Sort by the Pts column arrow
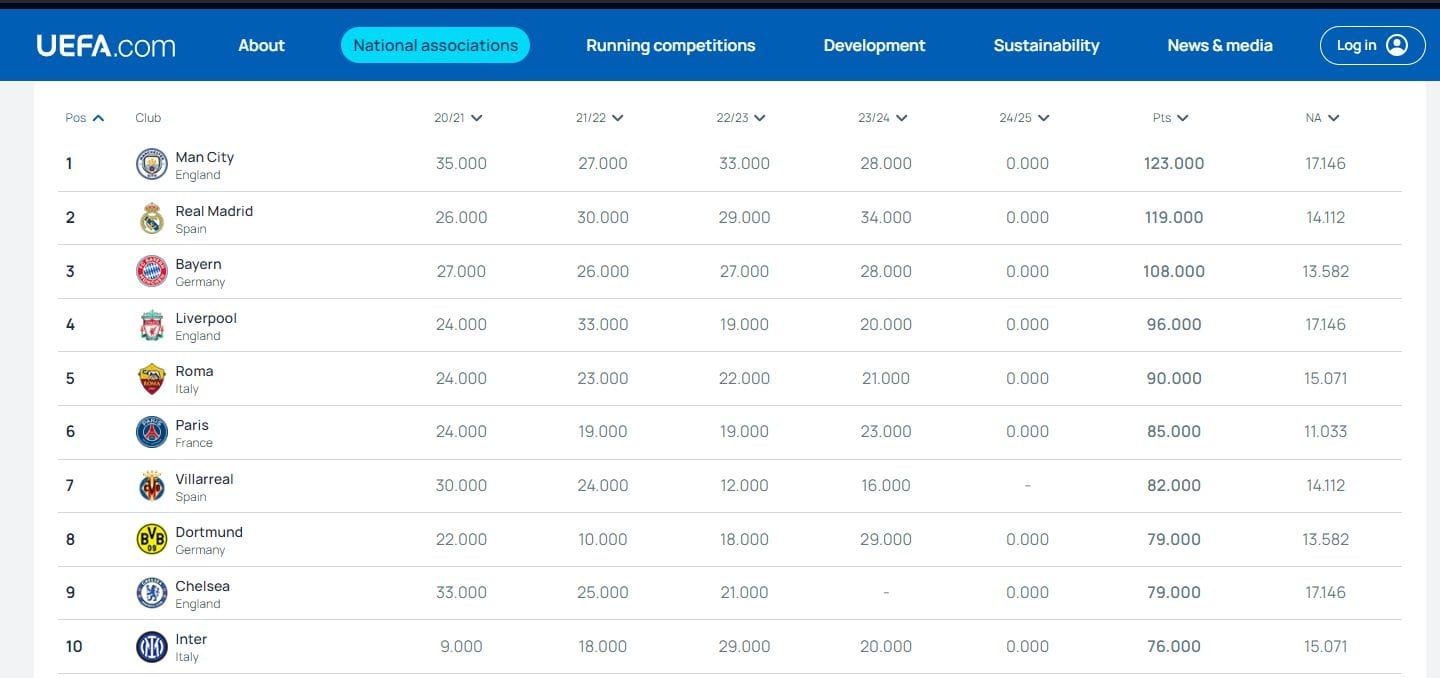 pyautogui.click(x=1183, y=118)
